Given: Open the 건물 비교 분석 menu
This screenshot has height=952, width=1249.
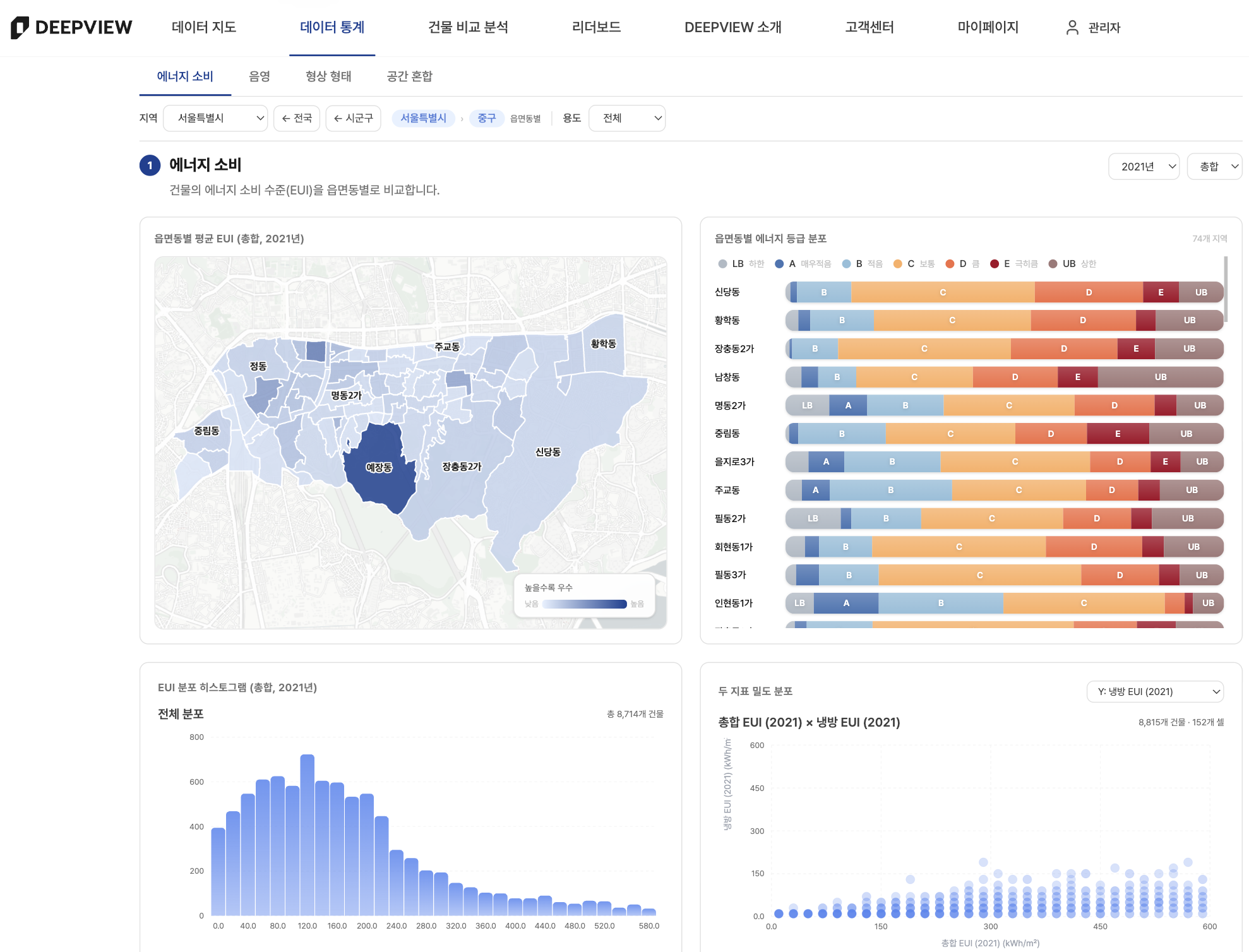Looking at the screenshot, I should coord(468,27).
